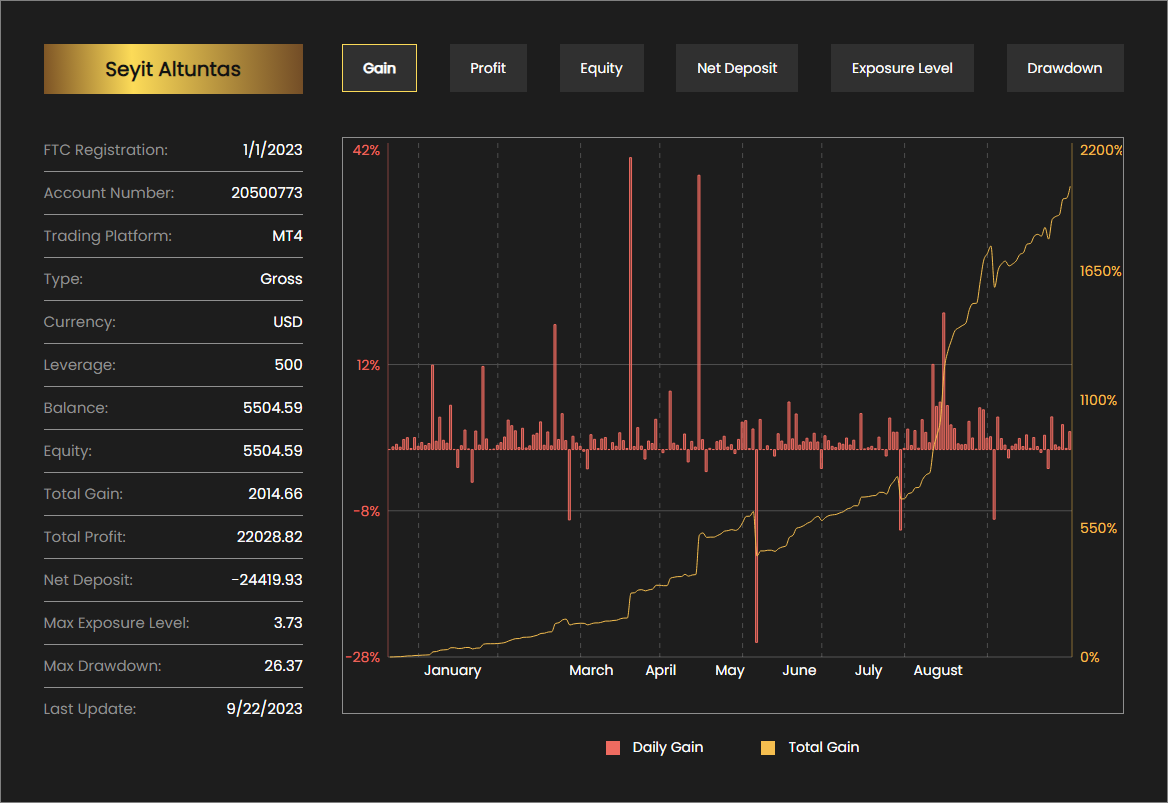Image resolution: width=1168 pixels, height=803 pixels.
Task: Select the total gain value 2014.66
Action: pyautogui.click(x=276, y=494)
